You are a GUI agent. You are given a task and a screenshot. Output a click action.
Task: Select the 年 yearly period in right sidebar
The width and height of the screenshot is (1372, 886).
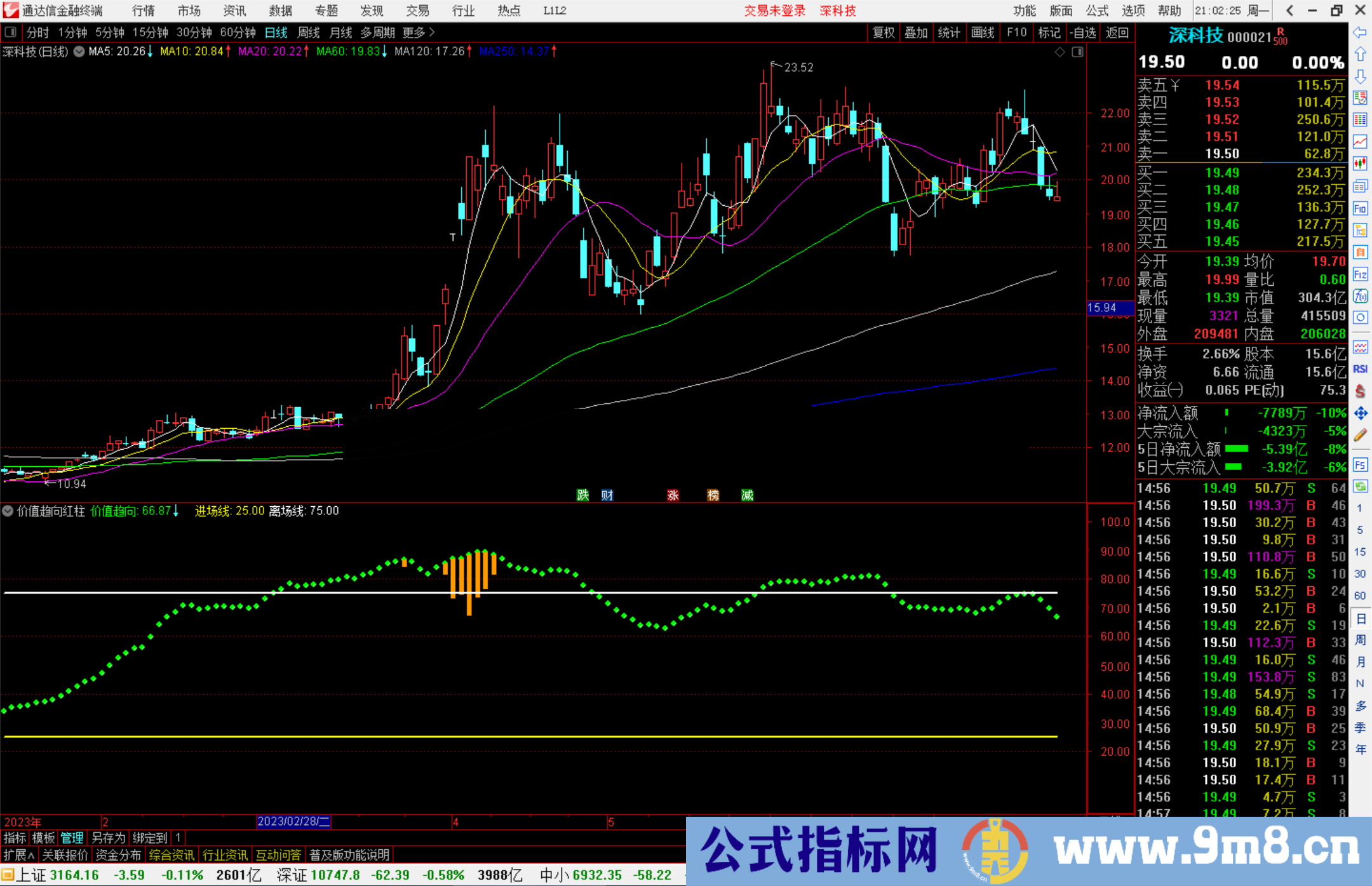(x=1360, y=750)
